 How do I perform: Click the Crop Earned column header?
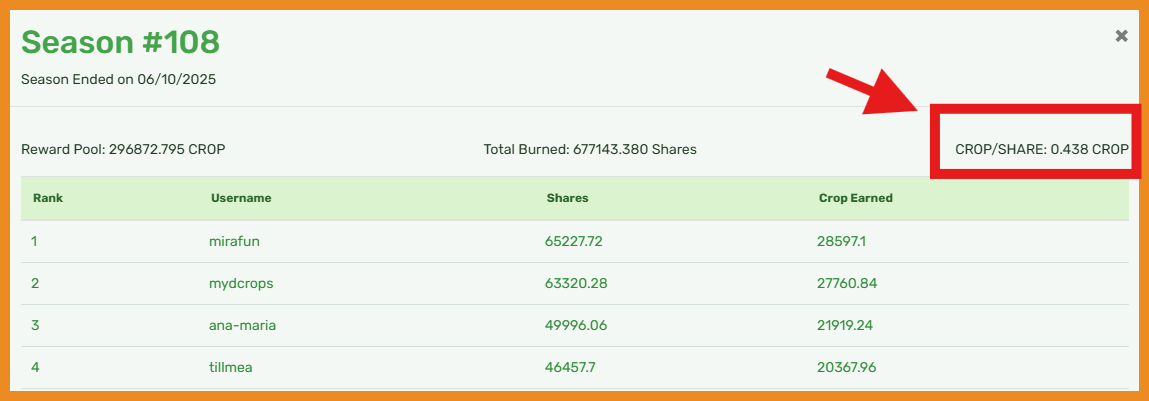coord(855,198)
